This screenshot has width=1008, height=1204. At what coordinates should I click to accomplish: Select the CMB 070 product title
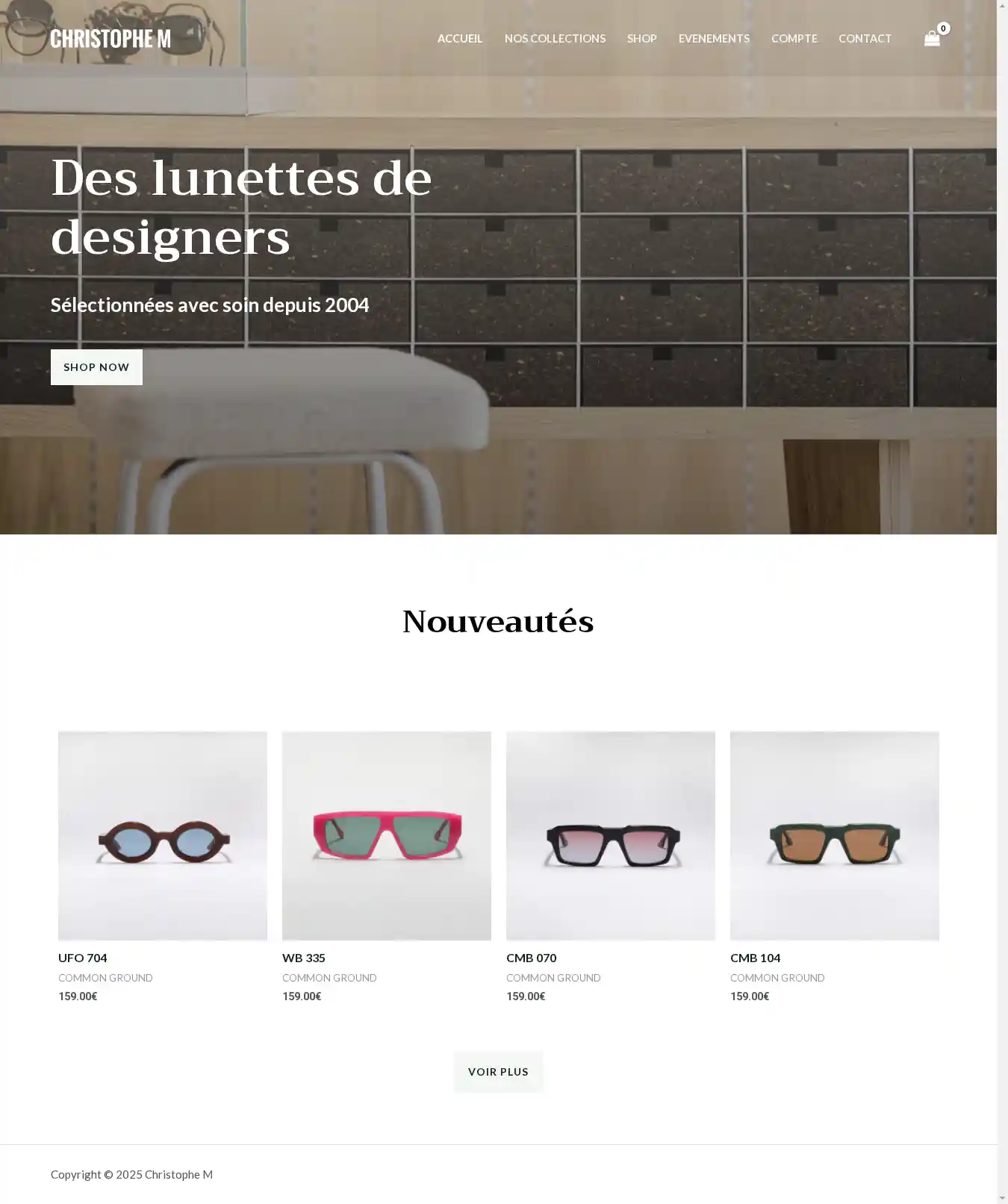532,958
